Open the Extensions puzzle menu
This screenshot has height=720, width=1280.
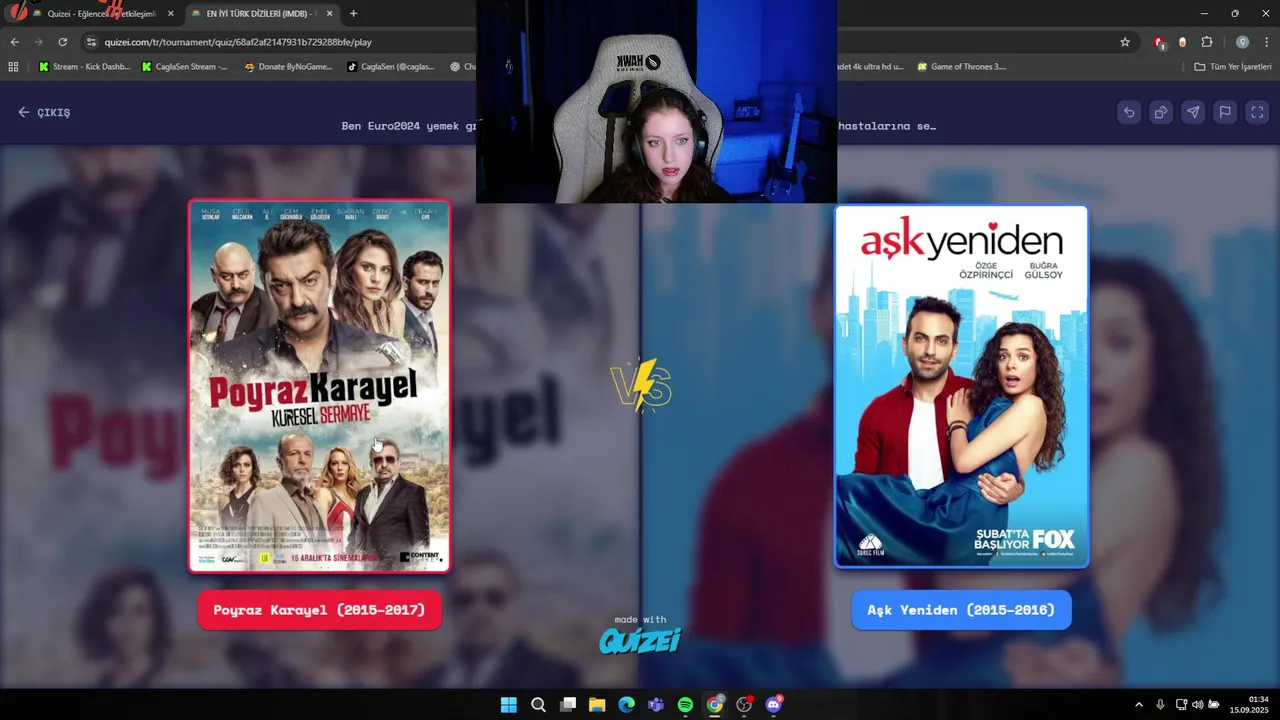(x=1207, y=42)
